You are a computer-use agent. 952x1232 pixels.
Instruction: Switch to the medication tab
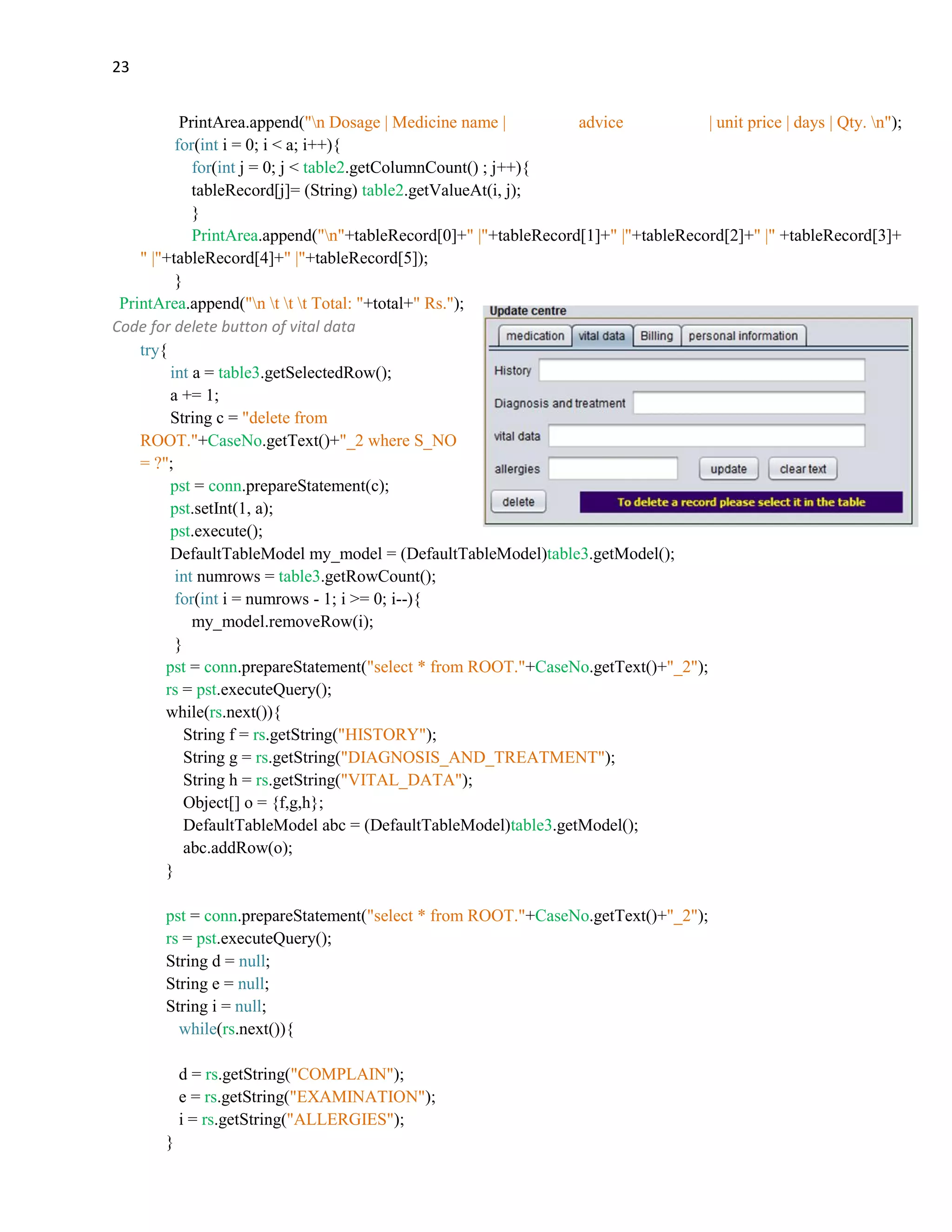[x=535, y=336]
